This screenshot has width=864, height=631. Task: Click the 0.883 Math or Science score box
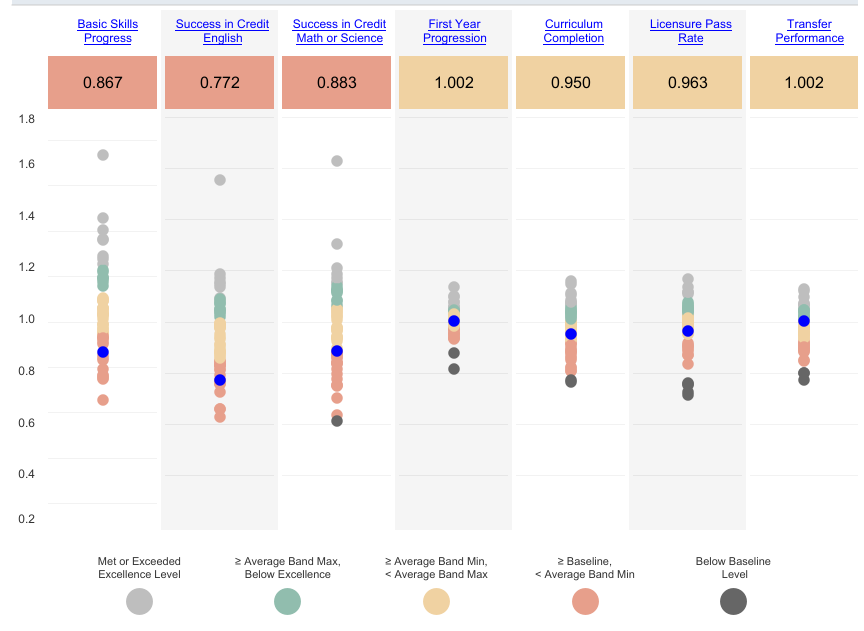tap(337, 82)
